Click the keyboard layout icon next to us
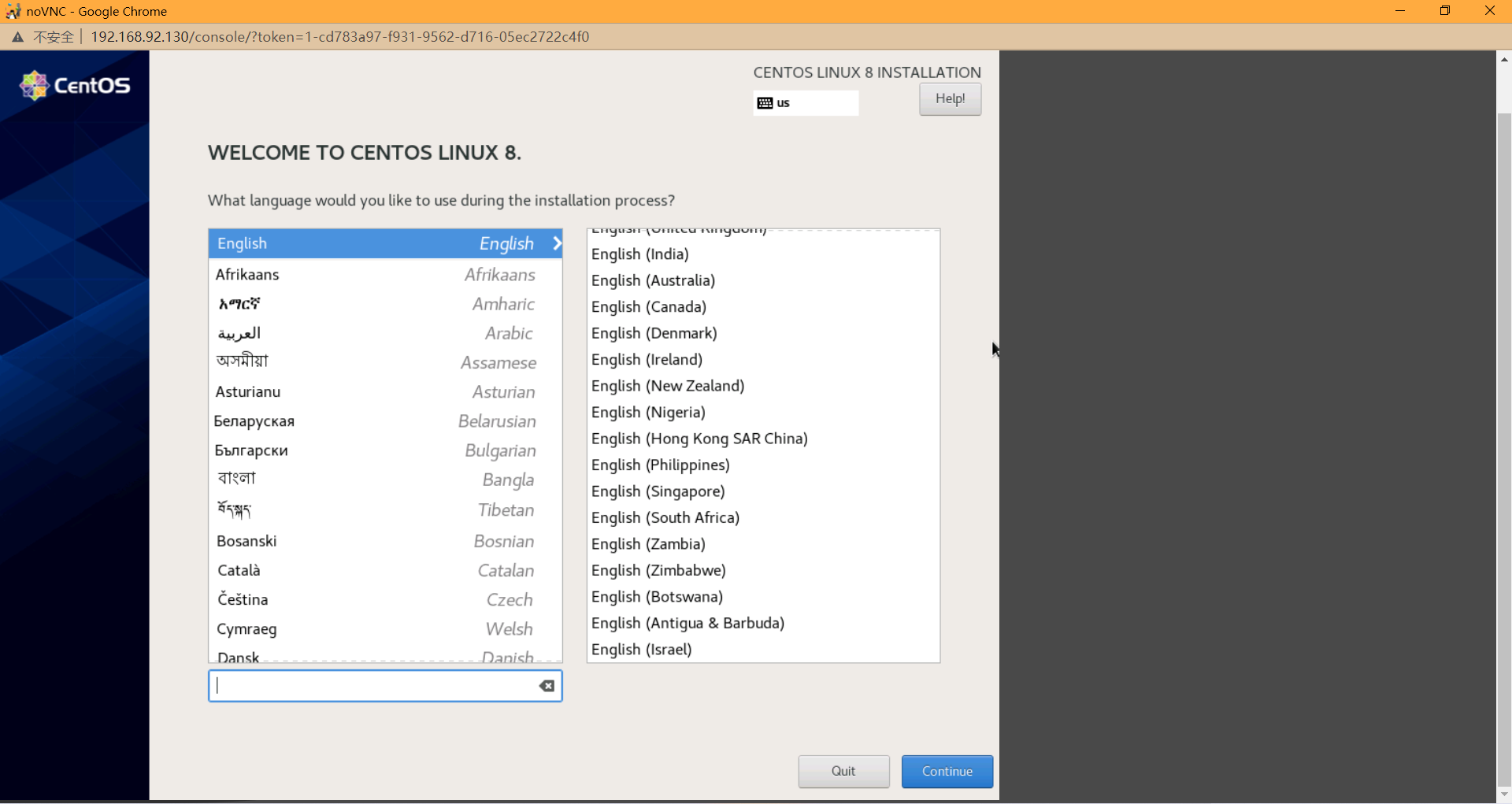Image resolution: width=1512 pixels, height=804 pixels. pos(765,103)
